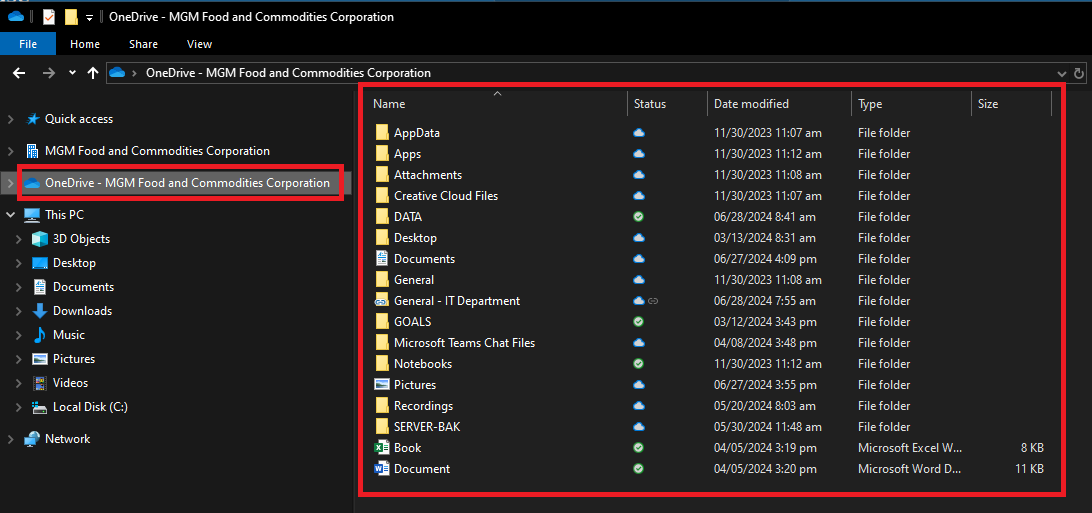Click the Downloads arrow icon
The height and width of the screenshot is (513, 1092).
tap(40, 311)
